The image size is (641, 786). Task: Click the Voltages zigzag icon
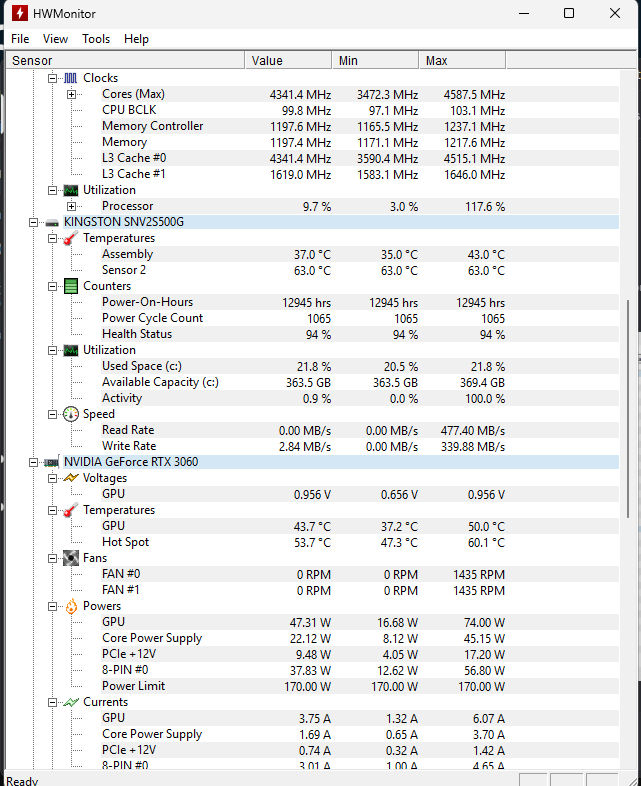coord(71,478)
